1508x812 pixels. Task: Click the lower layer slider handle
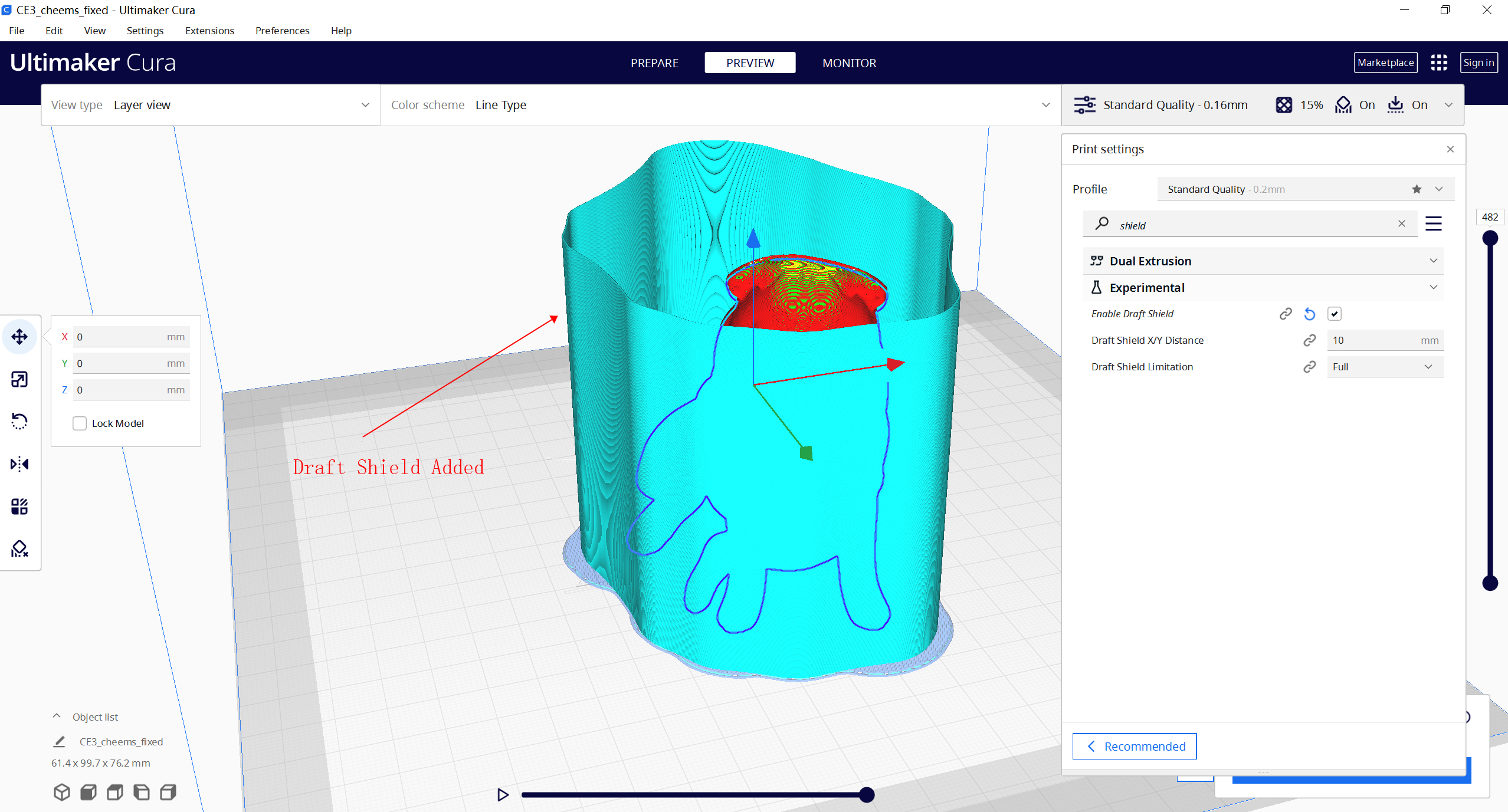(x=1490, y=583)
